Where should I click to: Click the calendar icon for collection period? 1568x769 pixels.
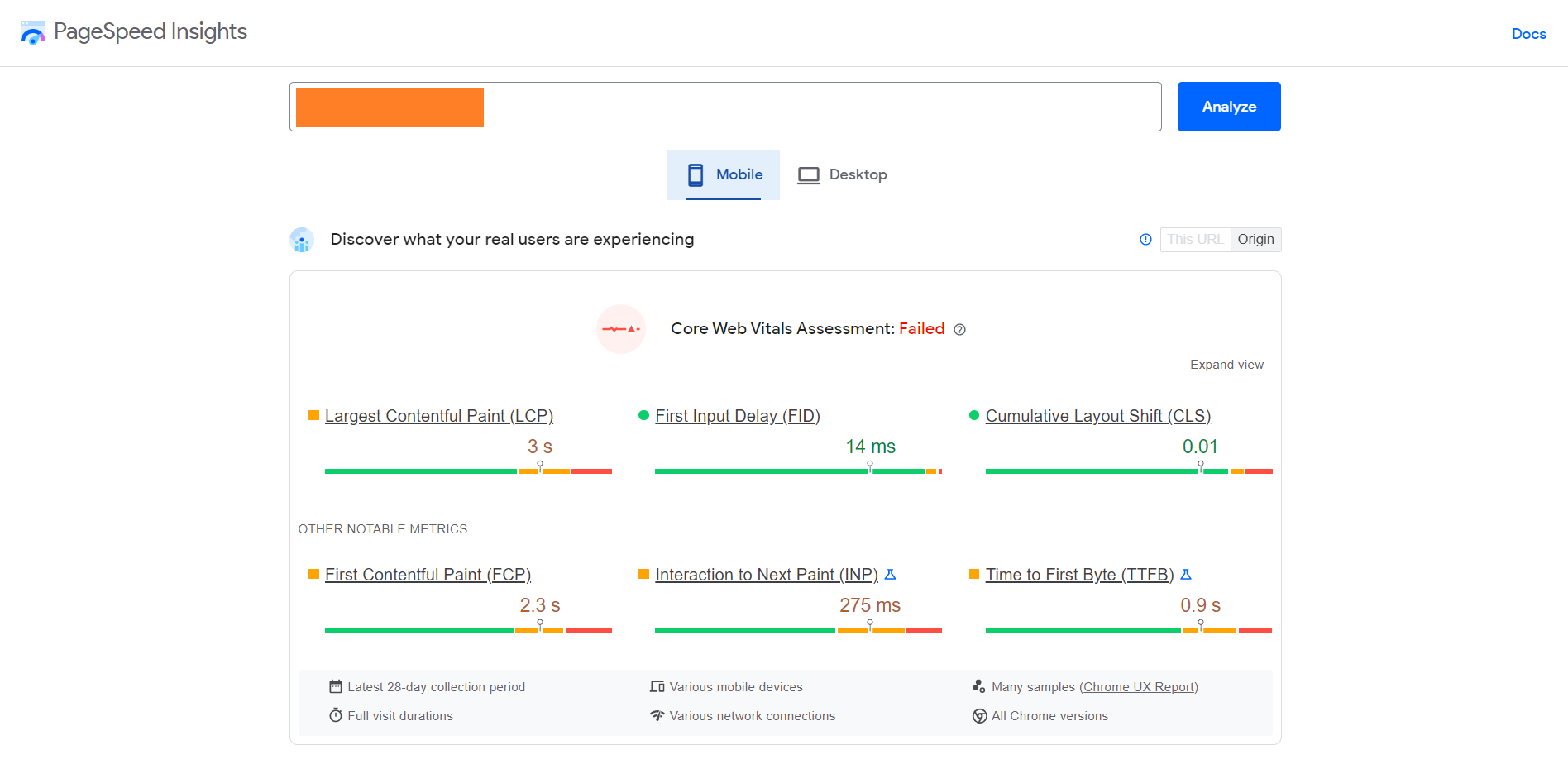coord(335,686)
